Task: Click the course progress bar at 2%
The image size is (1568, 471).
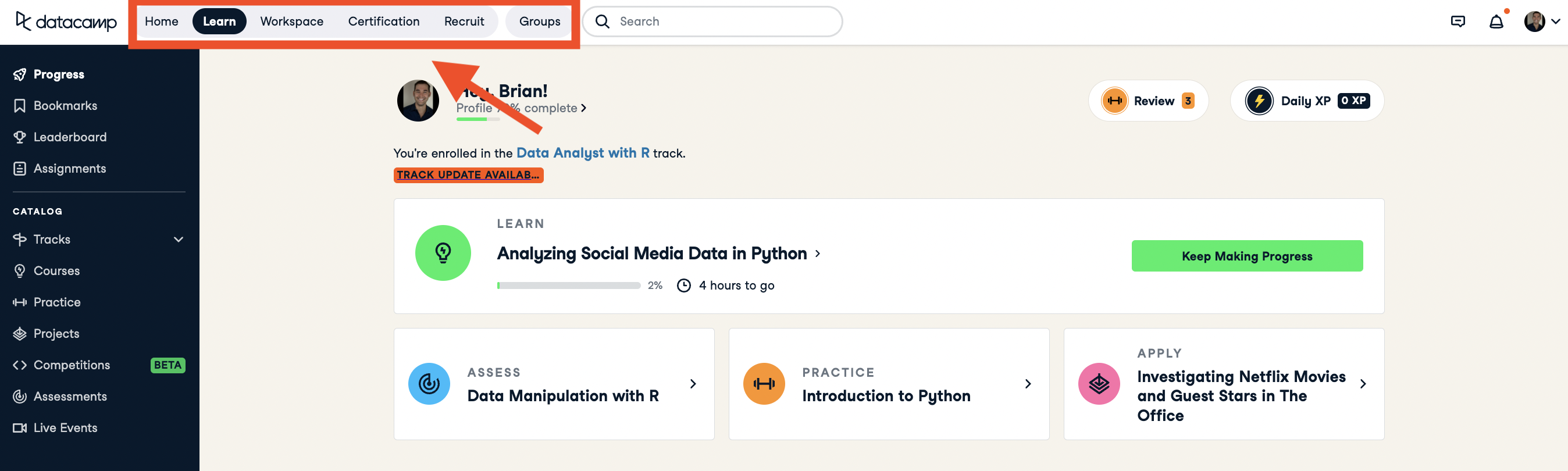Action: click(568, 286)
